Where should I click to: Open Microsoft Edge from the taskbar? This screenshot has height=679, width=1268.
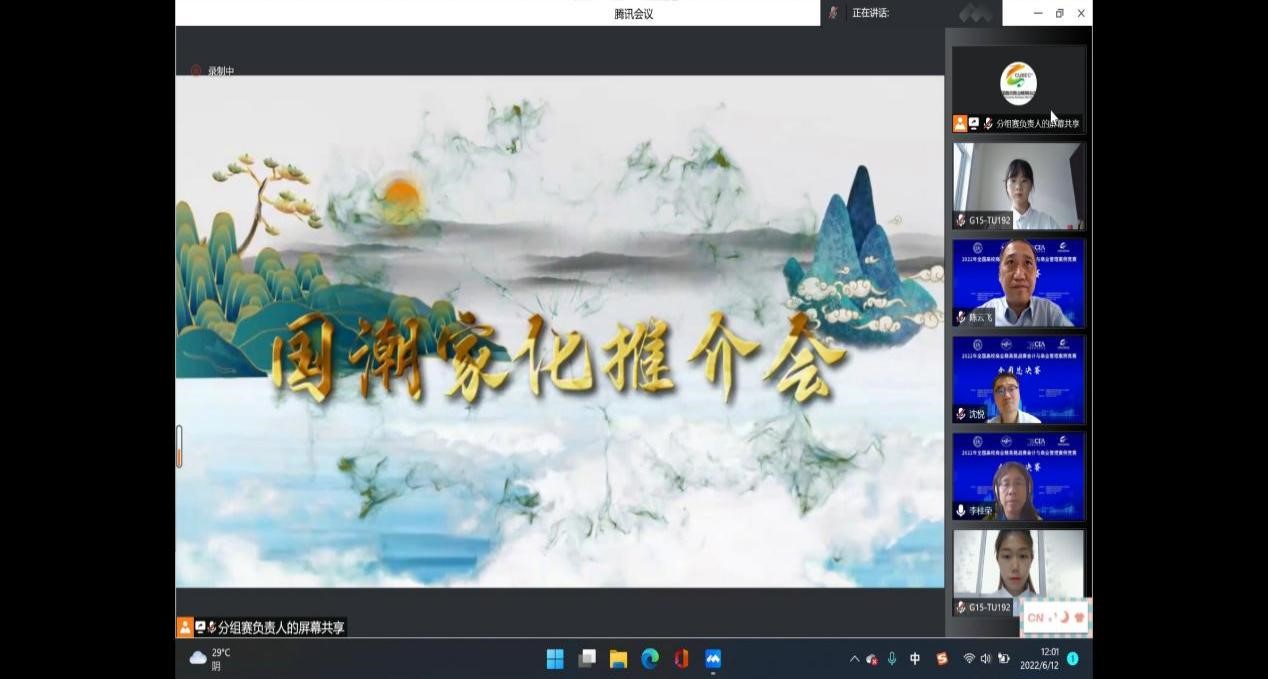click(650, 659)
